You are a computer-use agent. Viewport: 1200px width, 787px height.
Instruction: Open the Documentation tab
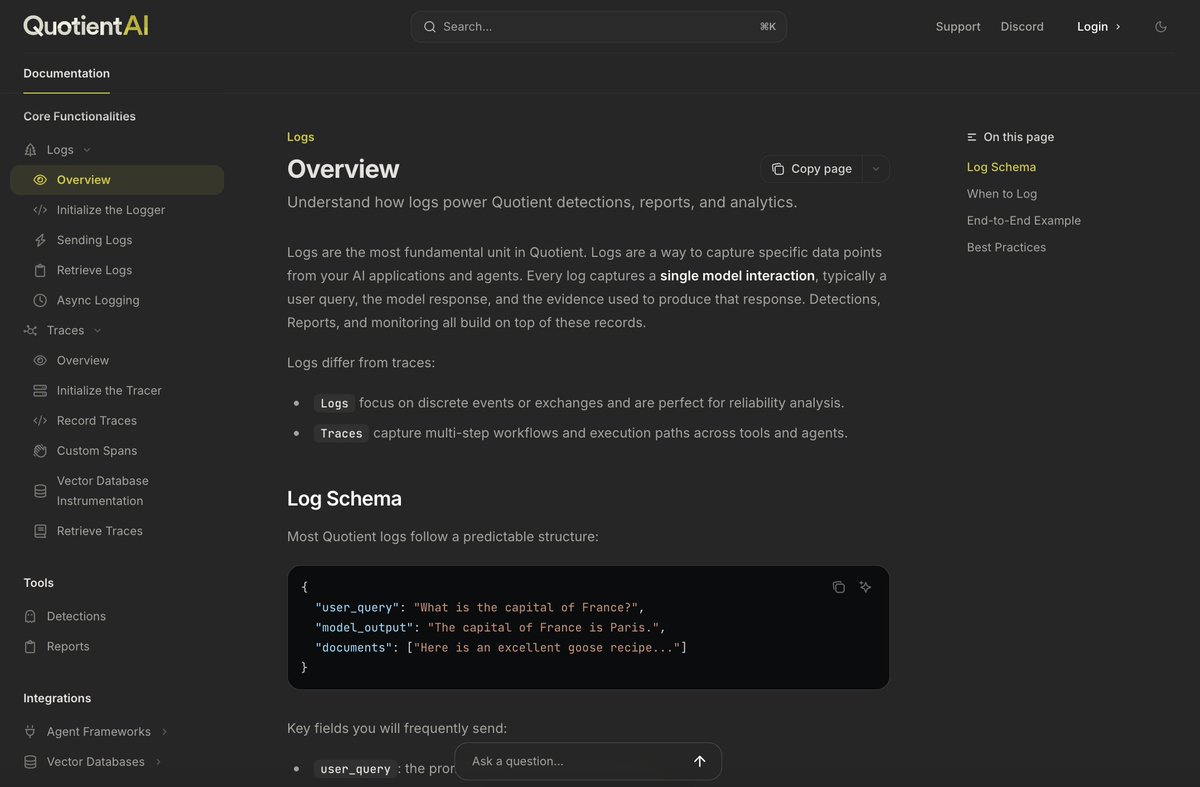click(x=67, y=73)
